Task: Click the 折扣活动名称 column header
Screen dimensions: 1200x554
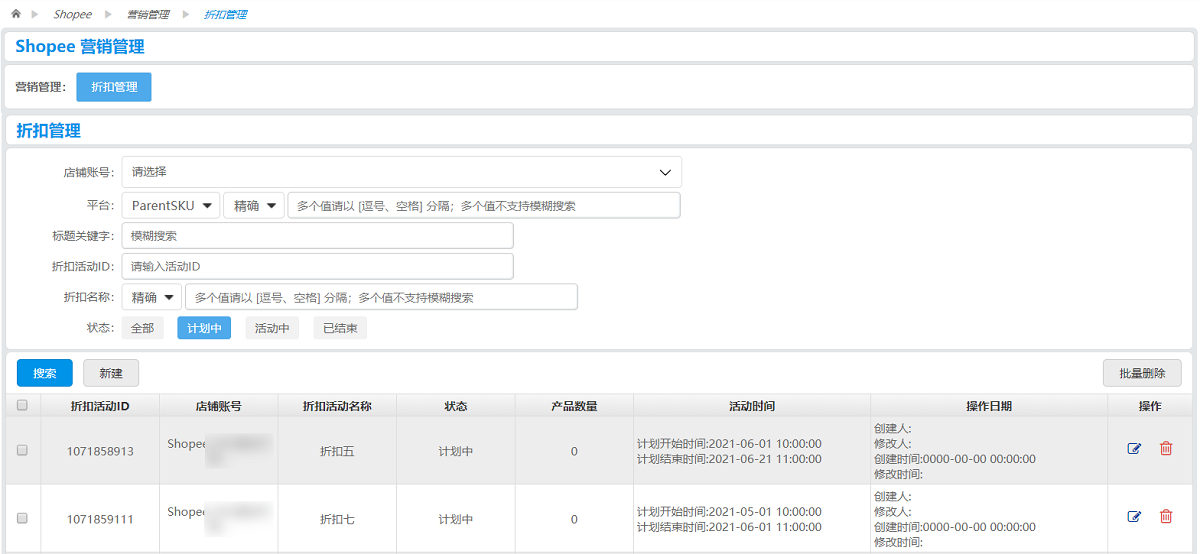Action: click(338, 406)
